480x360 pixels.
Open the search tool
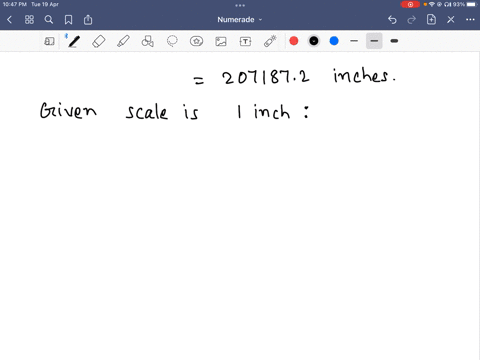(49, 20)
